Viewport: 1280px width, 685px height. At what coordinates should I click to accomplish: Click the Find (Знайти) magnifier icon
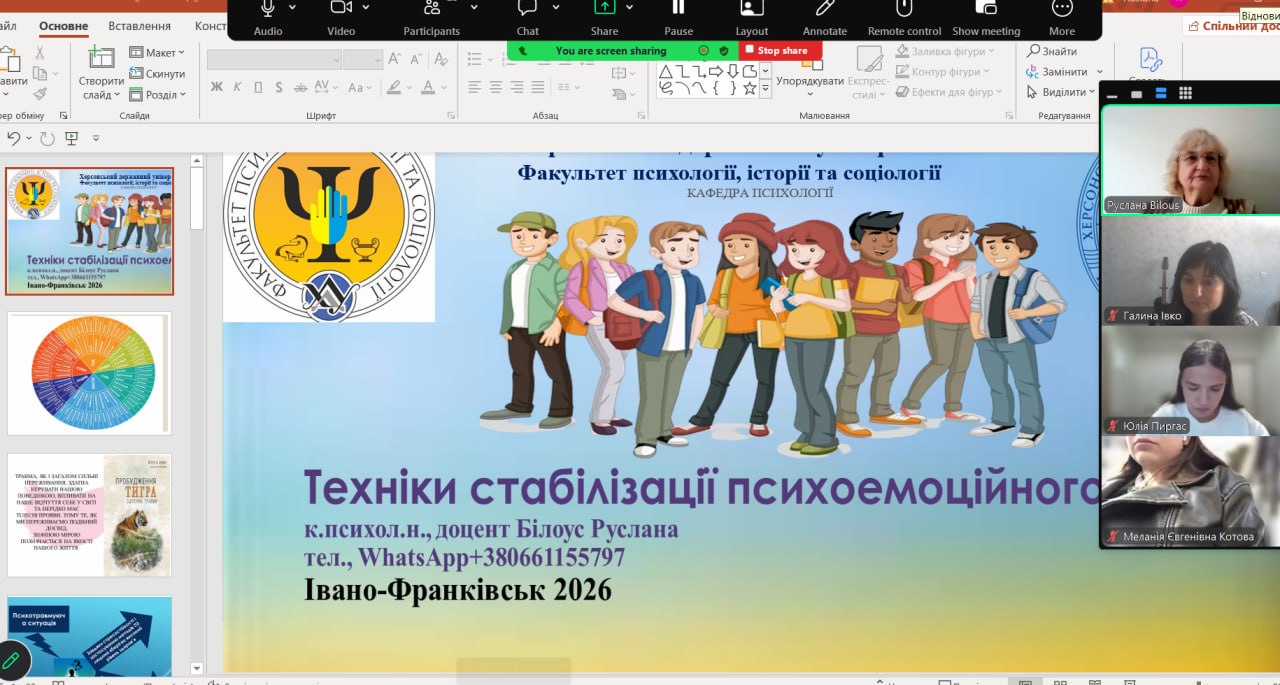[1033, 51]
